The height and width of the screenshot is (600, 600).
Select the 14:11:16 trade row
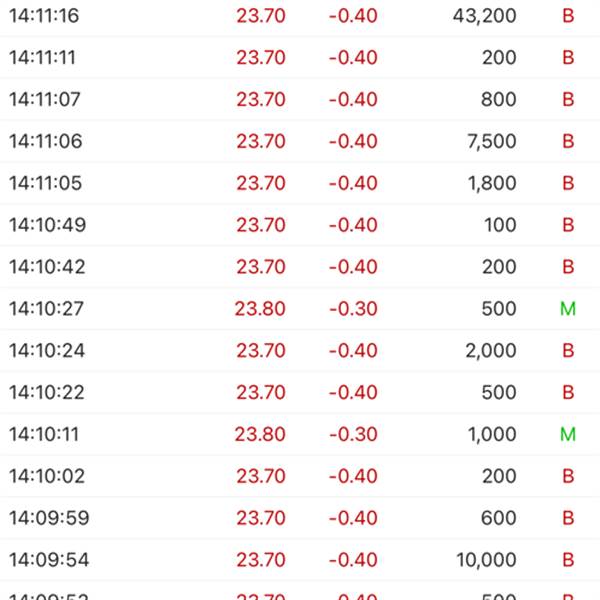[300, 16]
